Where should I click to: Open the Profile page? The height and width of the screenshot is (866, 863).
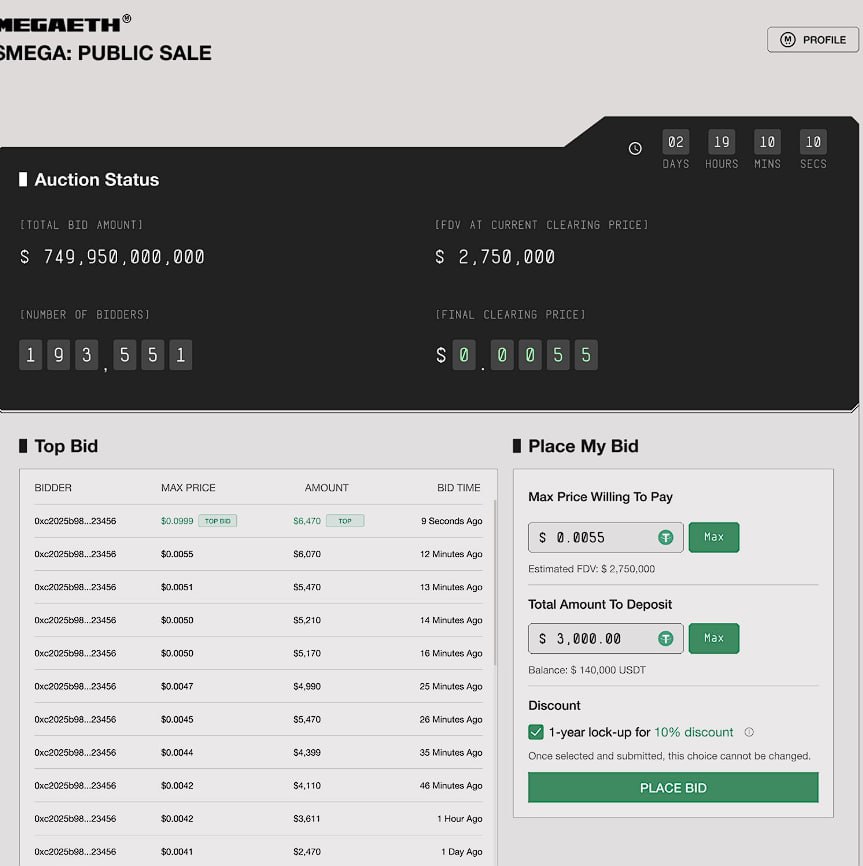[813, 40]
